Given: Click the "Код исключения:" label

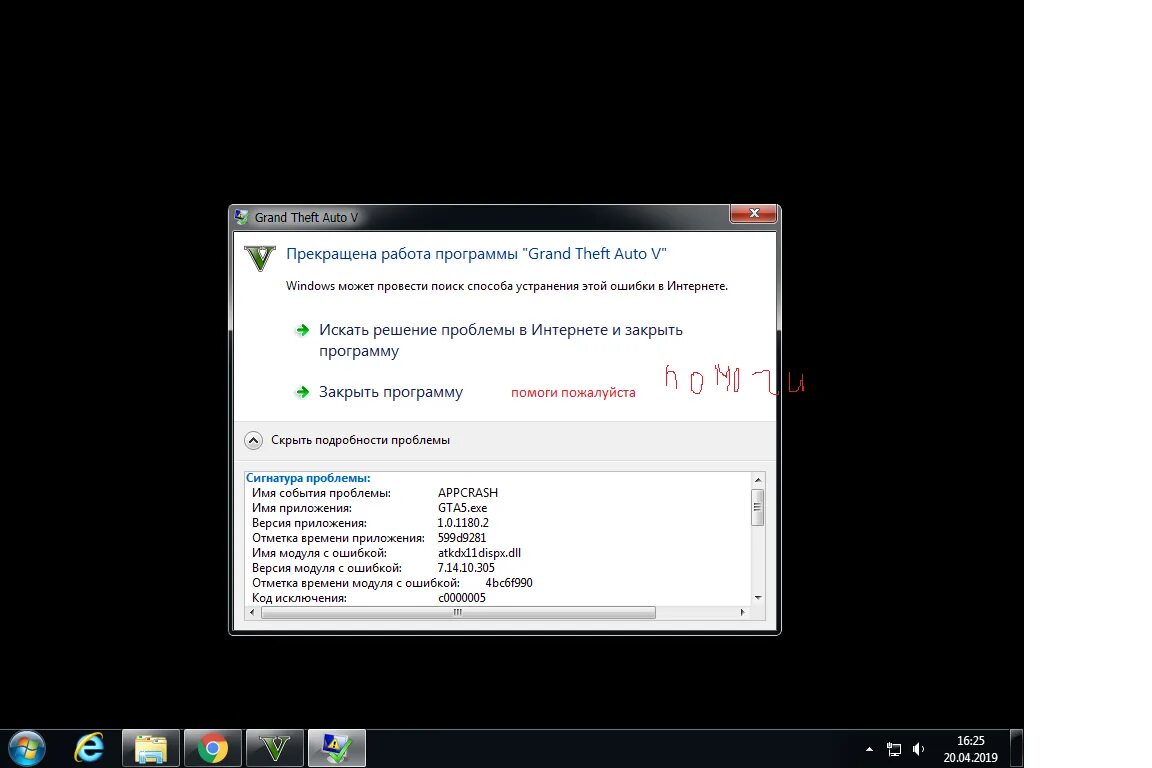Looking at the screenshot, I should click(299, 597).
